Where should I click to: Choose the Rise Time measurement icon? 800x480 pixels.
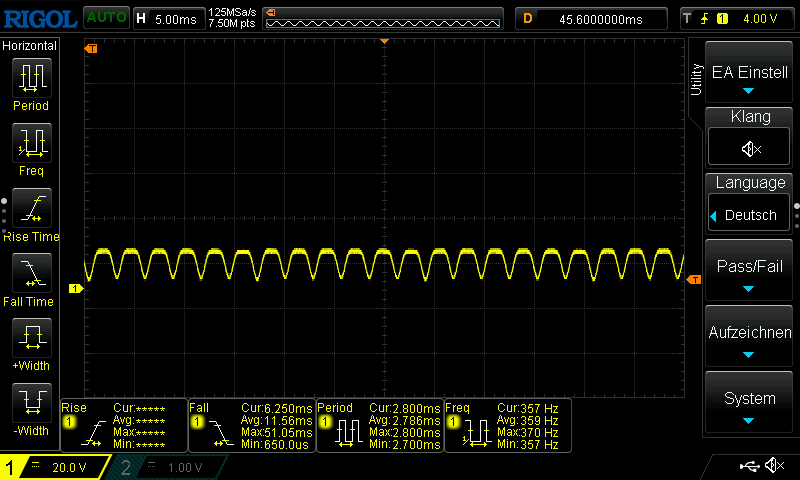click(x=31, y=207)
